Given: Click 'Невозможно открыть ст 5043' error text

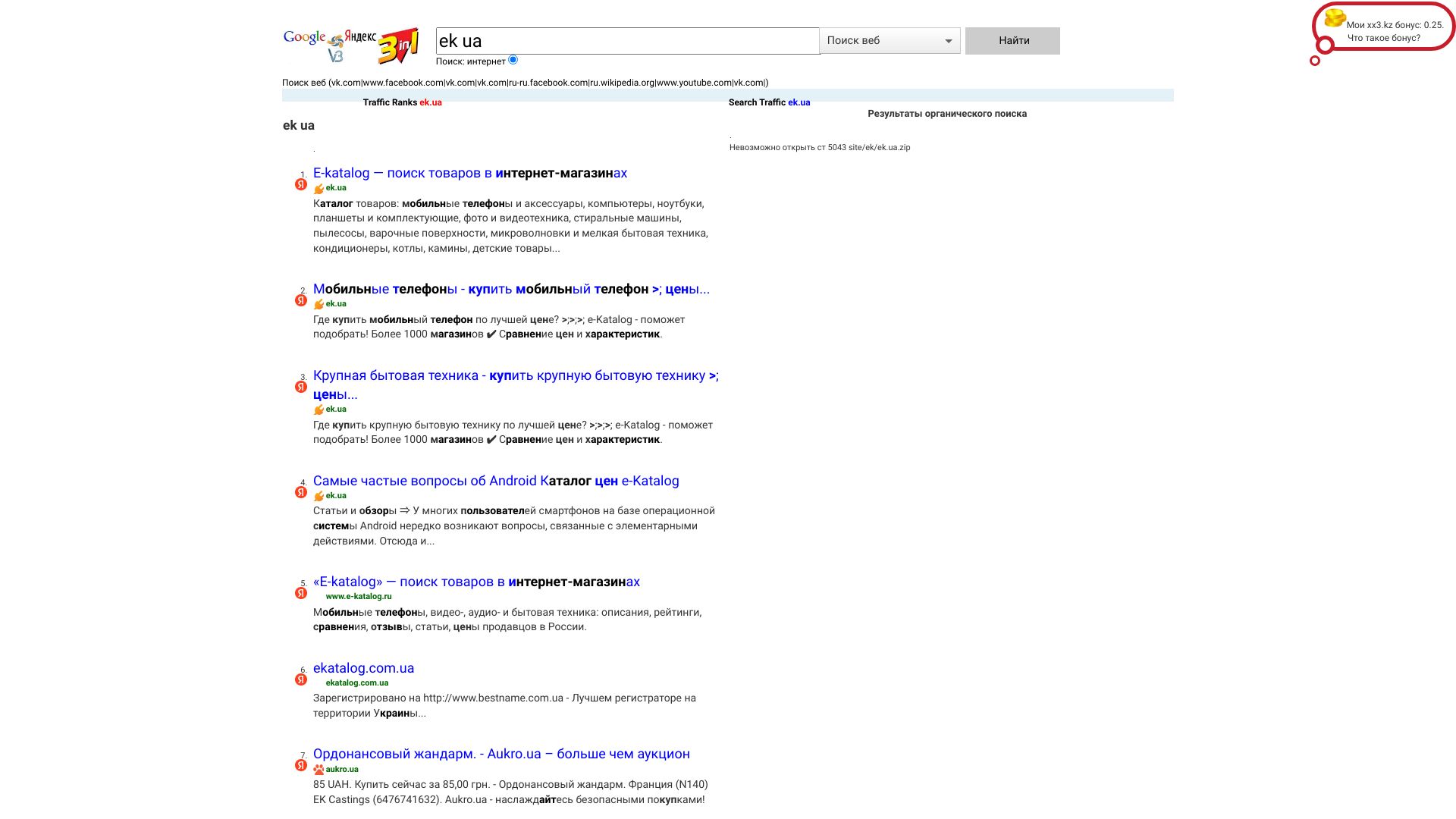Looking at the screenshot, I should pyautogui.click(x=820, y=148).
